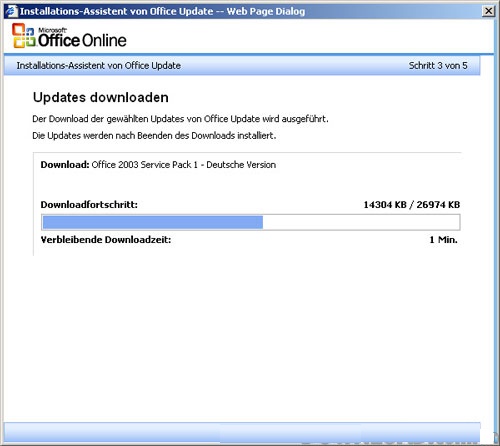Screen dimensions: 500x446
Task: Click the 'Schritt 3 von 5' step indicator
Action: pyautogui.click(x=438, y=66)
